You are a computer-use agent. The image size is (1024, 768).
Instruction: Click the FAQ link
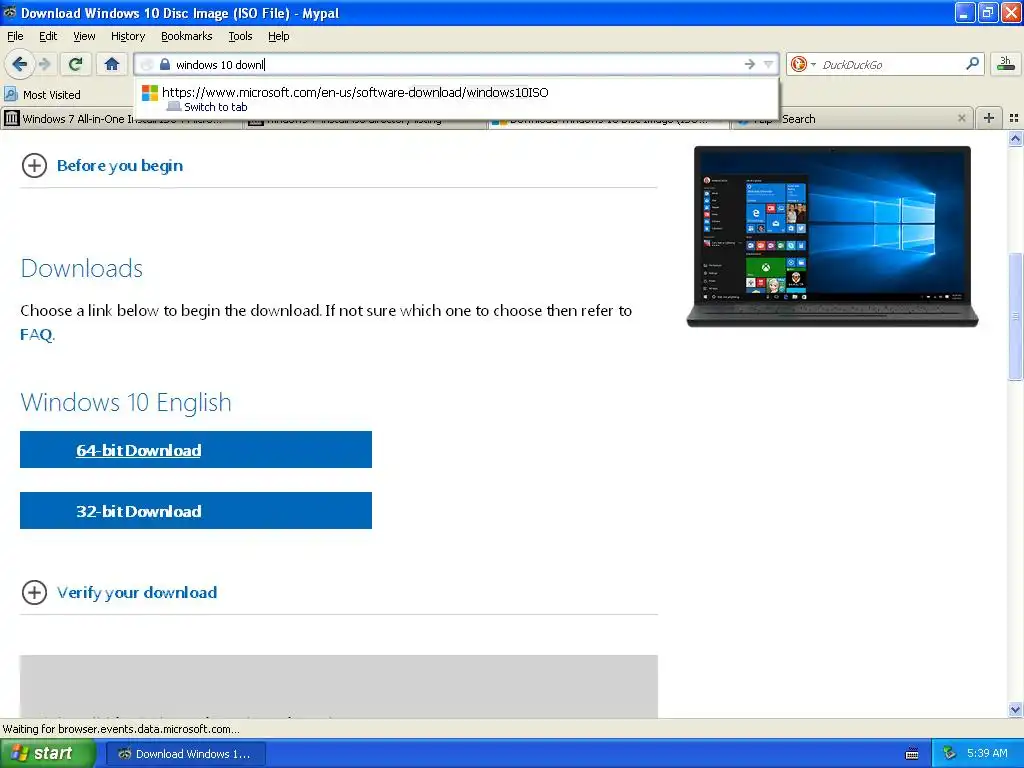(x=36, y=334)
